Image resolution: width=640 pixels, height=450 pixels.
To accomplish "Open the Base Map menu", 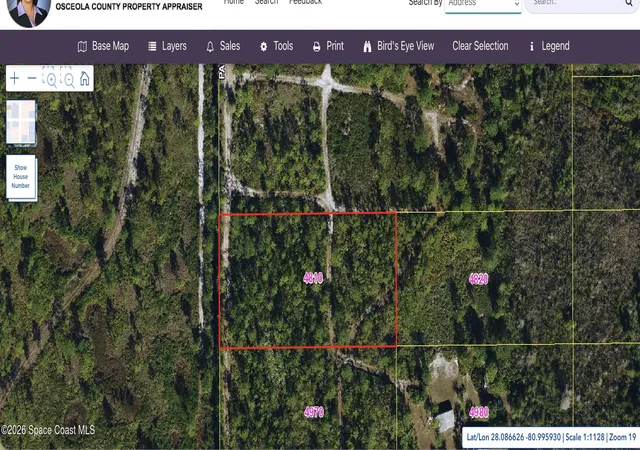I will 103,46.
